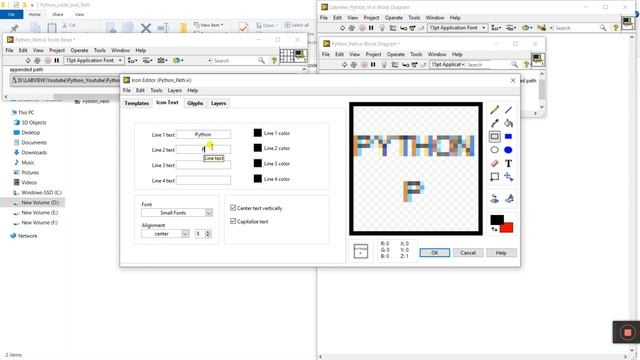
Task: Toggle Center text vertically checkbox
Action: point(233,208)
